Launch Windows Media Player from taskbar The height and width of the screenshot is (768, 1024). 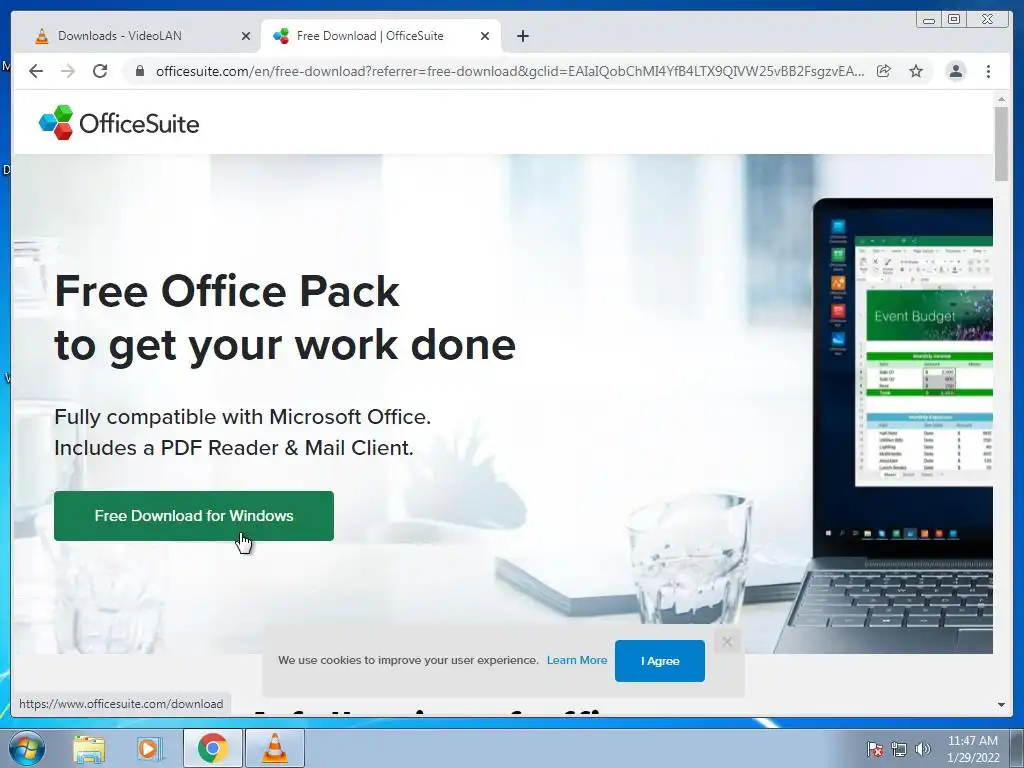point(150,748)
